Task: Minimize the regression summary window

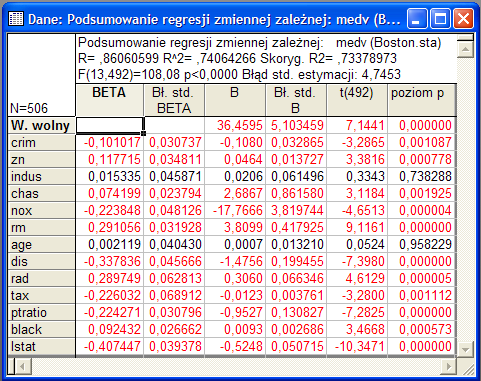Action: coord(417,19)
